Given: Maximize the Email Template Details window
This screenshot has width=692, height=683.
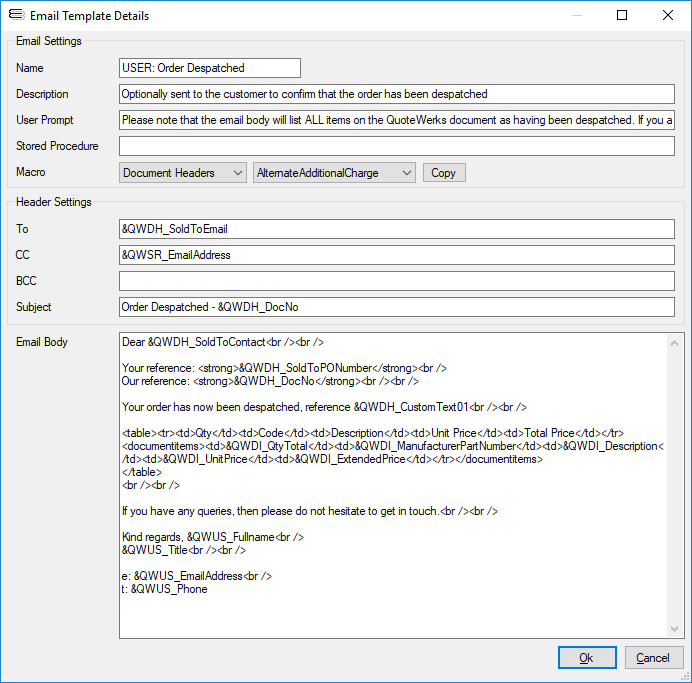Looking at the screenshot, I should coord(622,16).
